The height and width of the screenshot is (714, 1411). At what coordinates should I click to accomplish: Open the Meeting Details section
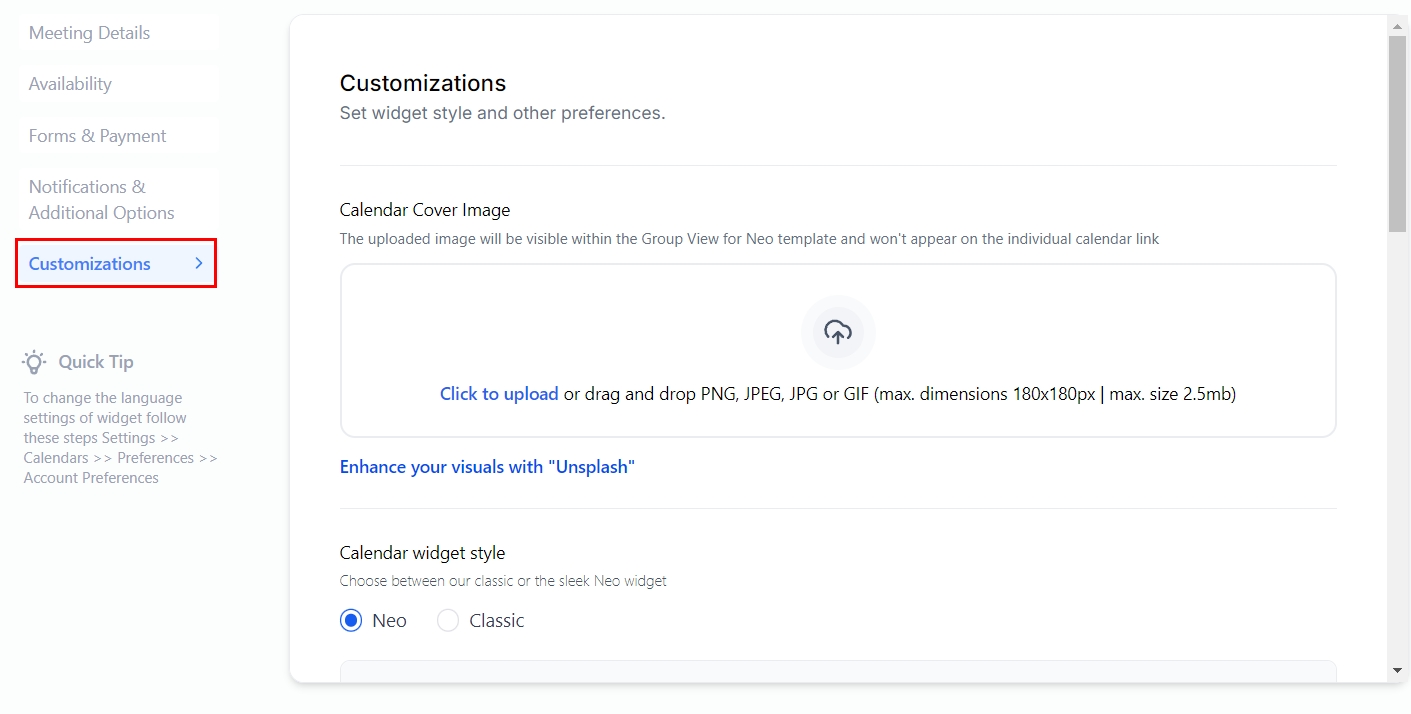click(89, 33)
